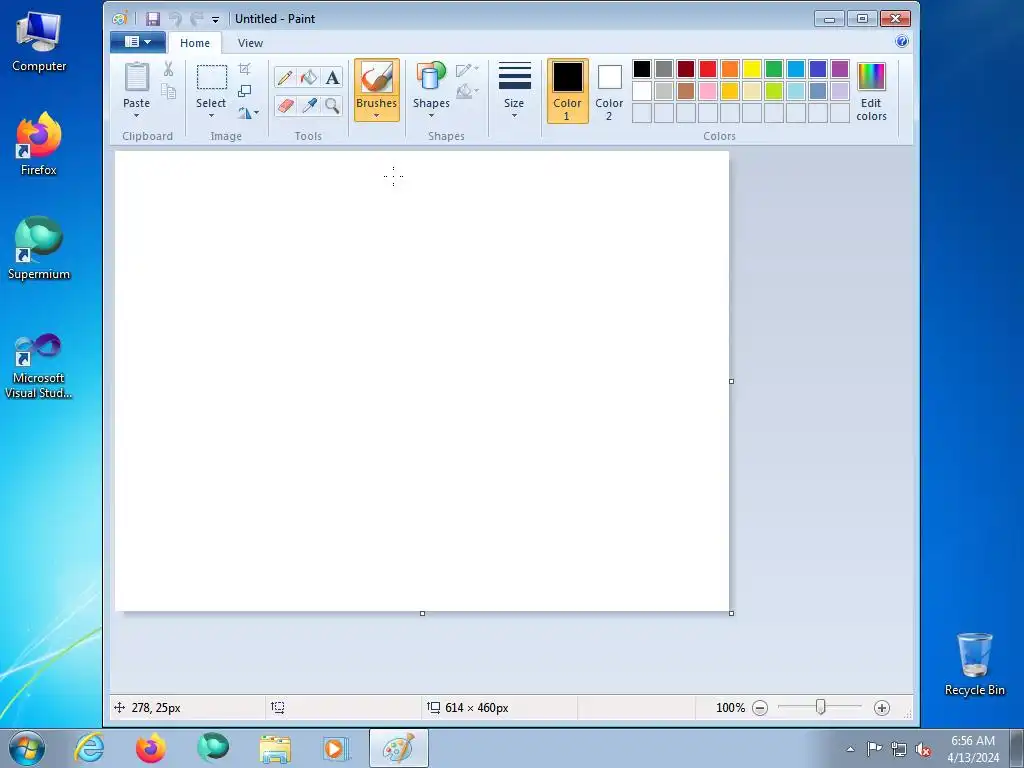The width and height of the screenshot is (1024, 768).
Task: Switch to the Home ribbon tab
Action: pyautogui.click(x=195, y=43)
